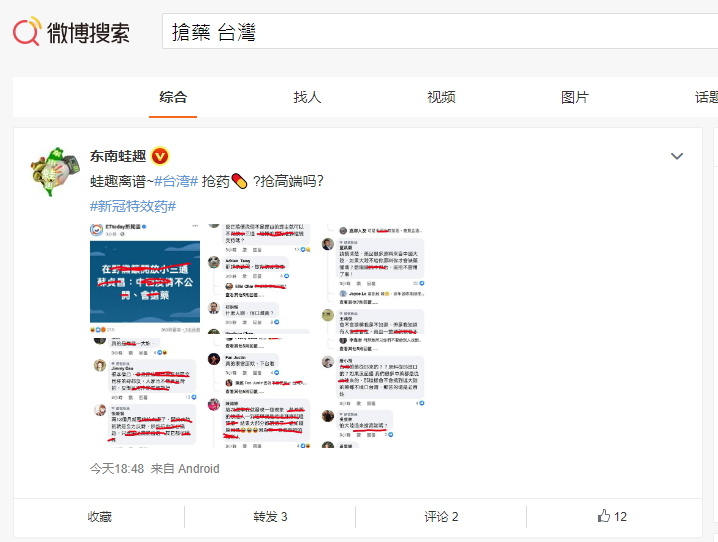Switch to the 综合 tab

[173, 97]
